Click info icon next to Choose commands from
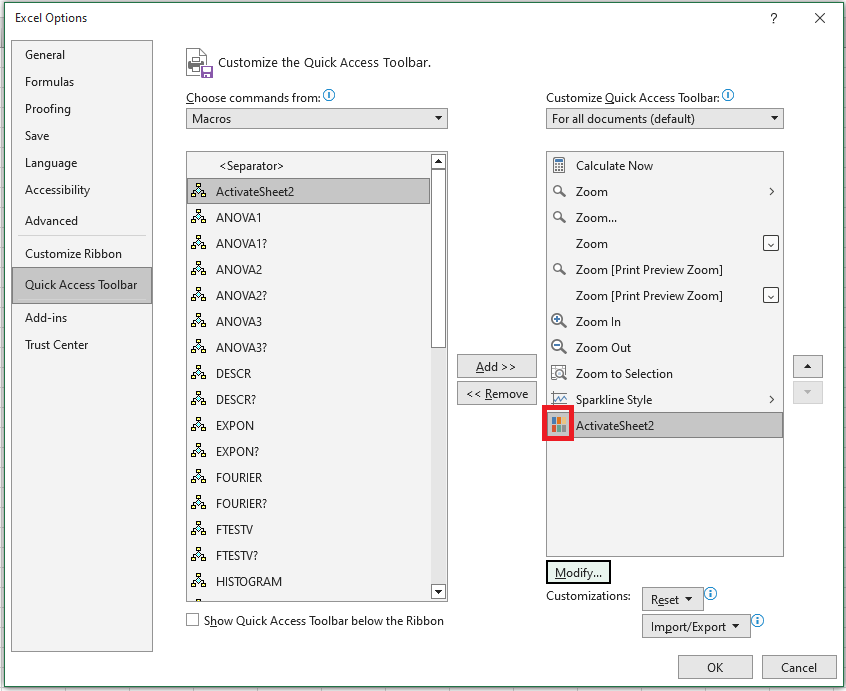The height and width of the screenshot is (691, 846). pos(329,96)
